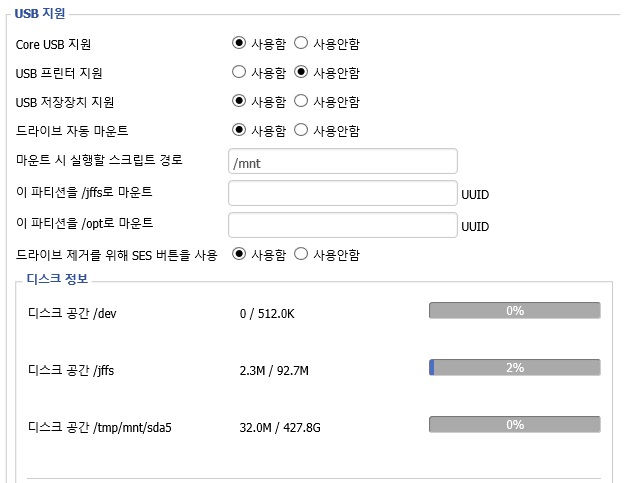Click the 32.0M / 427.8G sda5 size text
The image size is (626, 483).
280,428
